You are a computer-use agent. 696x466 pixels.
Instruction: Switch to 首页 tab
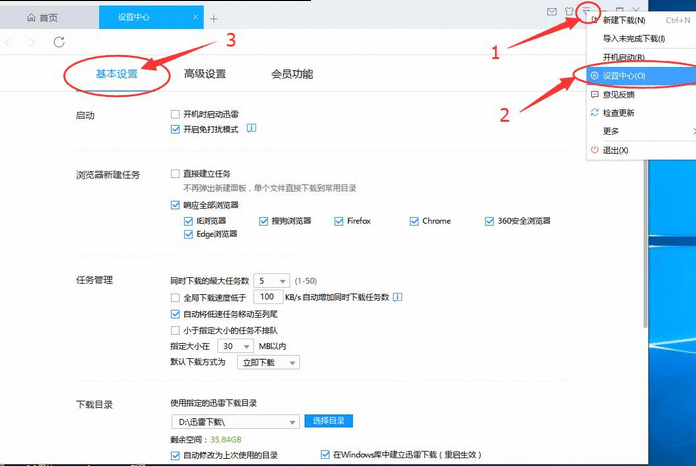(x=49, y=18)
